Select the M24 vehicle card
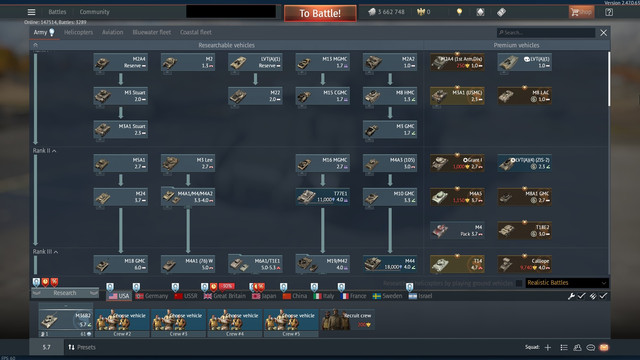640x360 pixels. coord(120,197)
